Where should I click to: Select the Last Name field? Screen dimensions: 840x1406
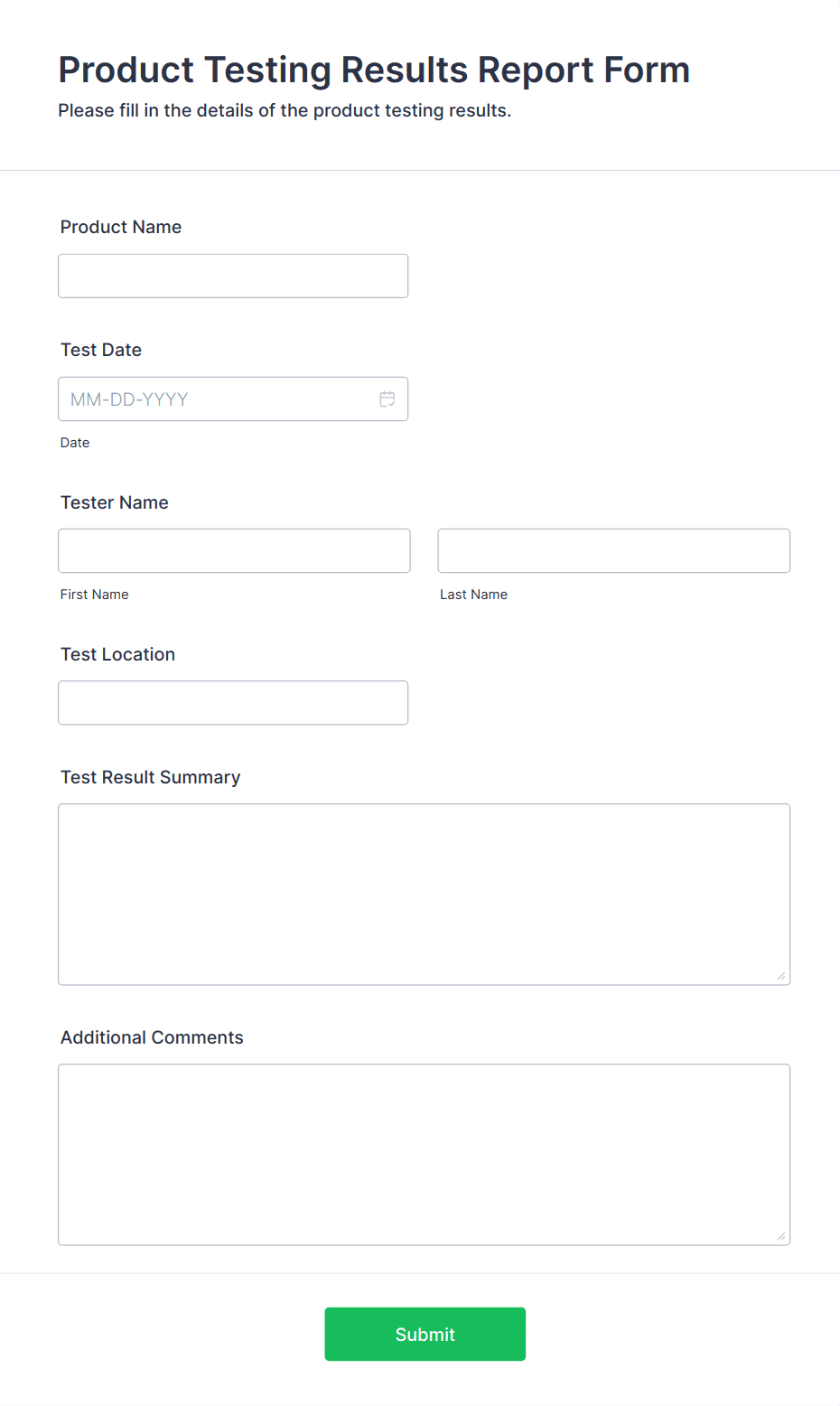[613, 550]
